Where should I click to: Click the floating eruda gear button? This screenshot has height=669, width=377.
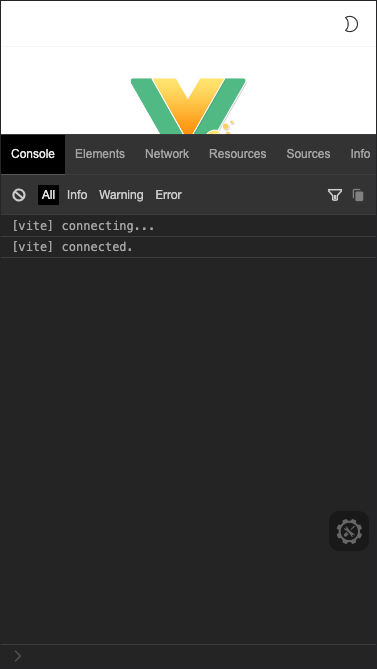point(349,531)
